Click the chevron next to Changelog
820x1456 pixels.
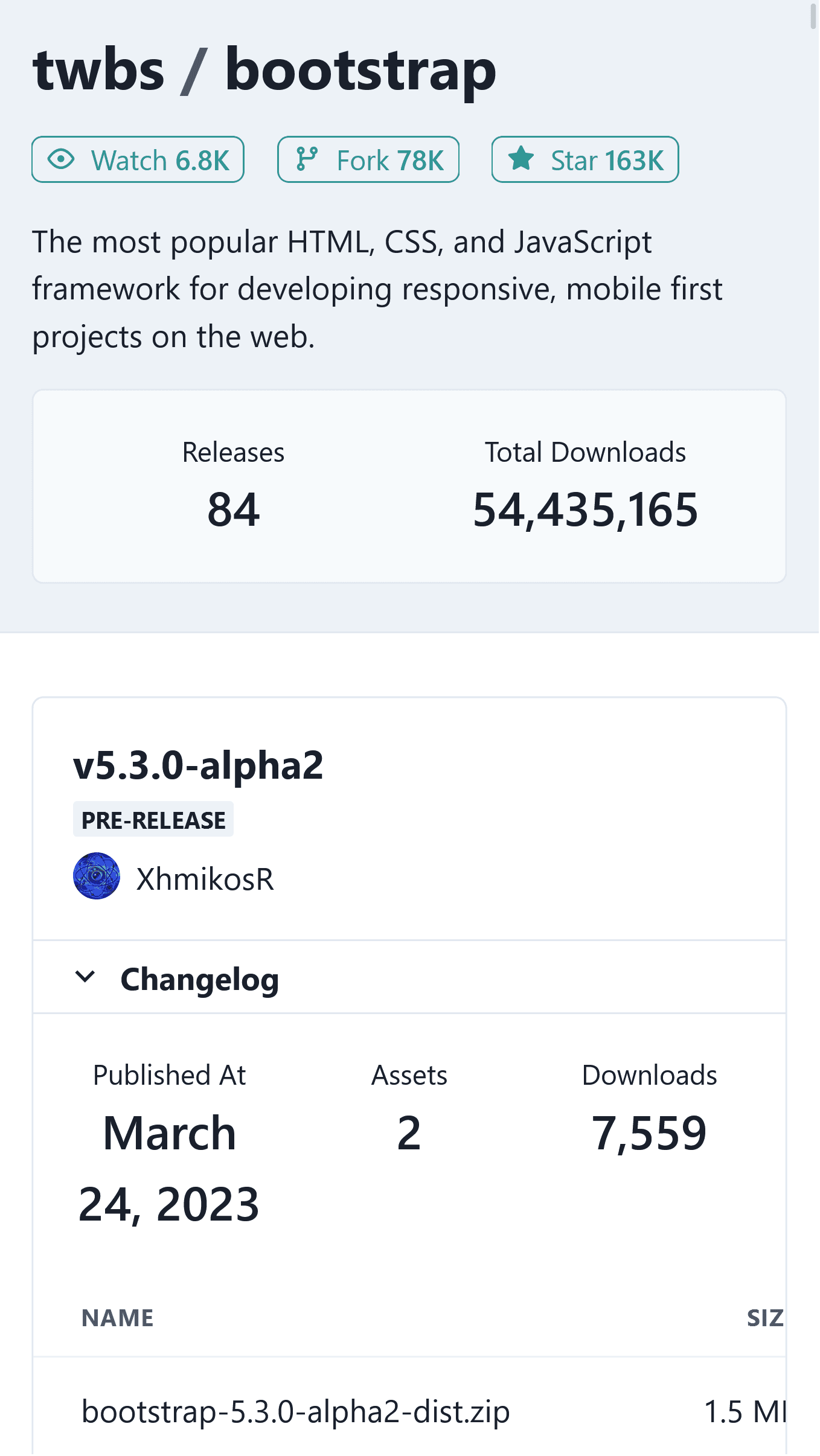(85, 977)
